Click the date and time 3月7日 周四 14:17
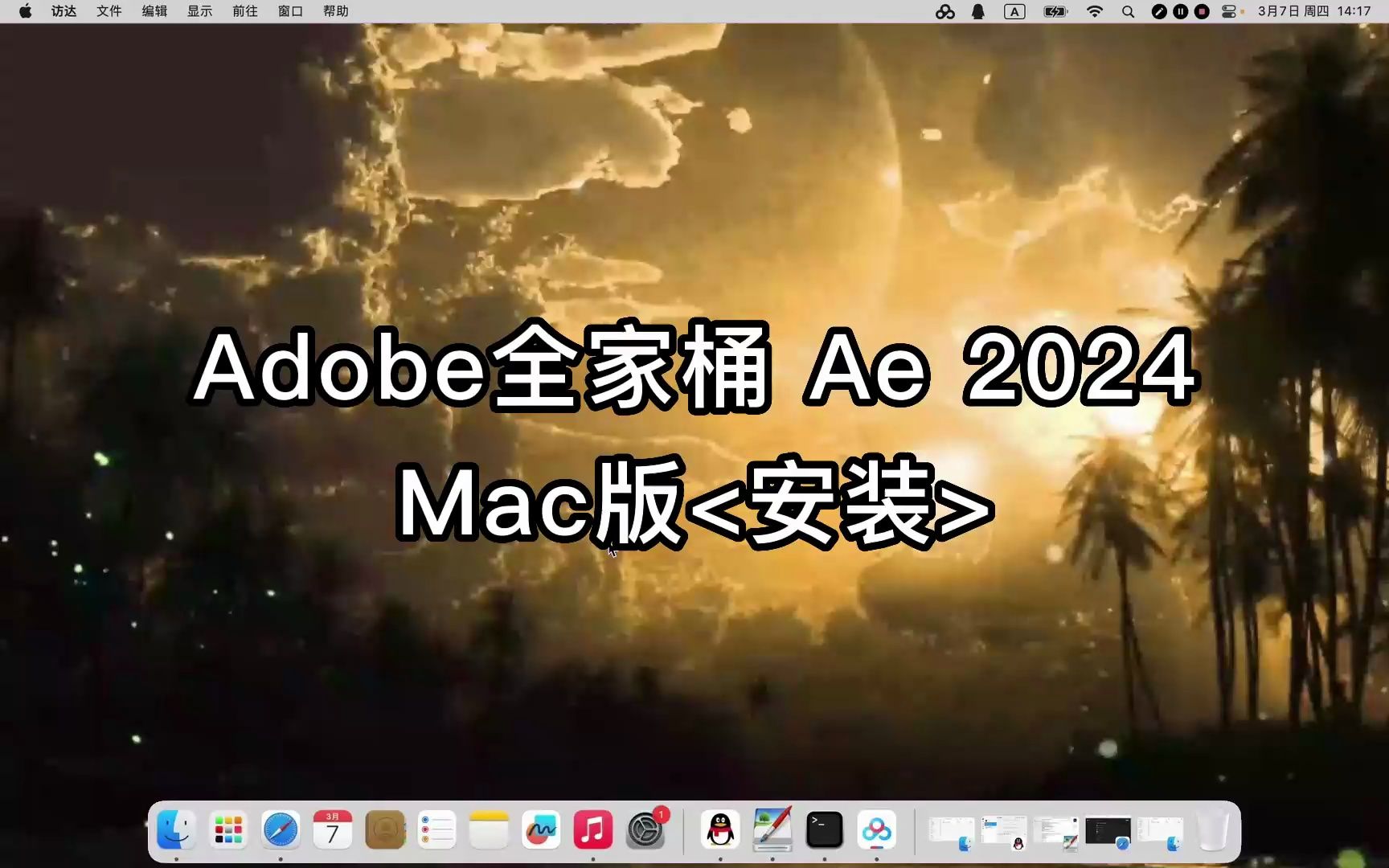 1314,11
